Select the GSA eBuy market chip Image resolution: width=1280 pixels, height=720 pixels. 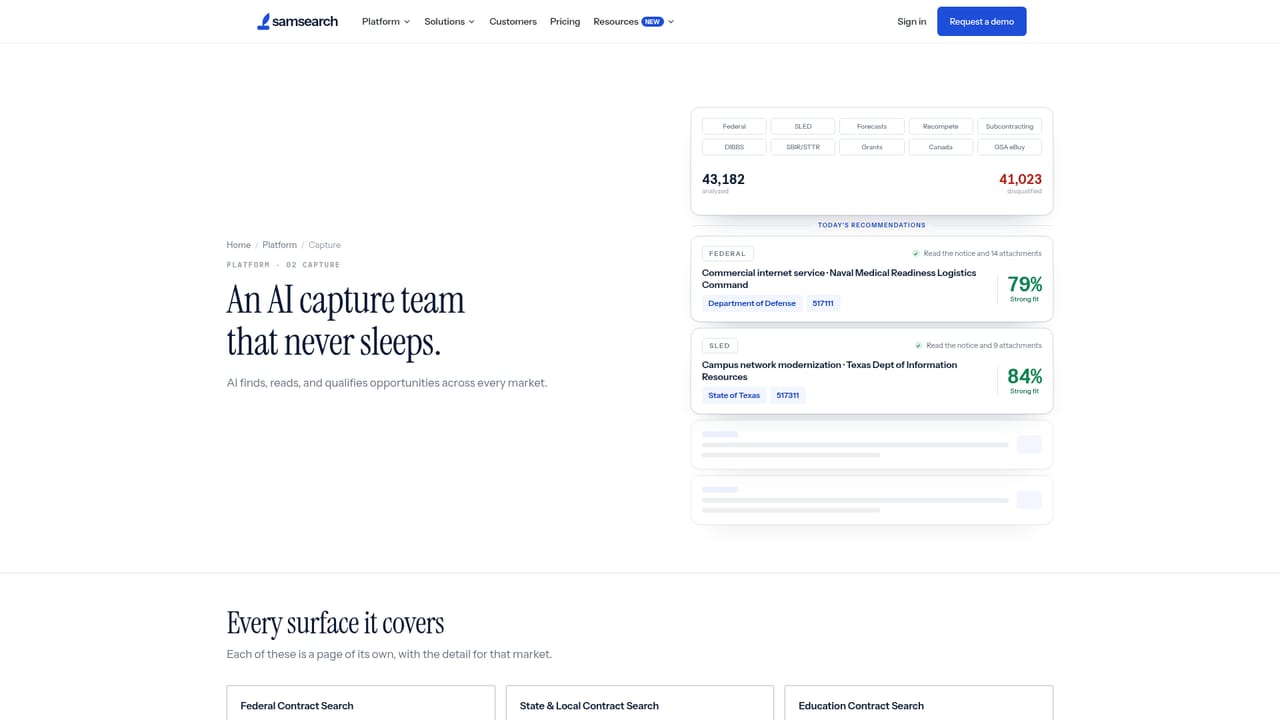(1009, 147)
